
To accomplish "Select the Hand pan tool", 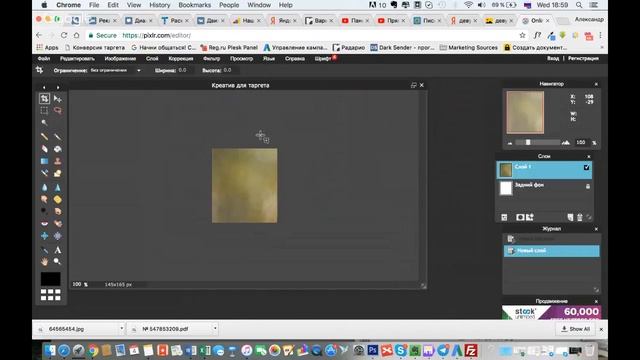I will (44, 261).
